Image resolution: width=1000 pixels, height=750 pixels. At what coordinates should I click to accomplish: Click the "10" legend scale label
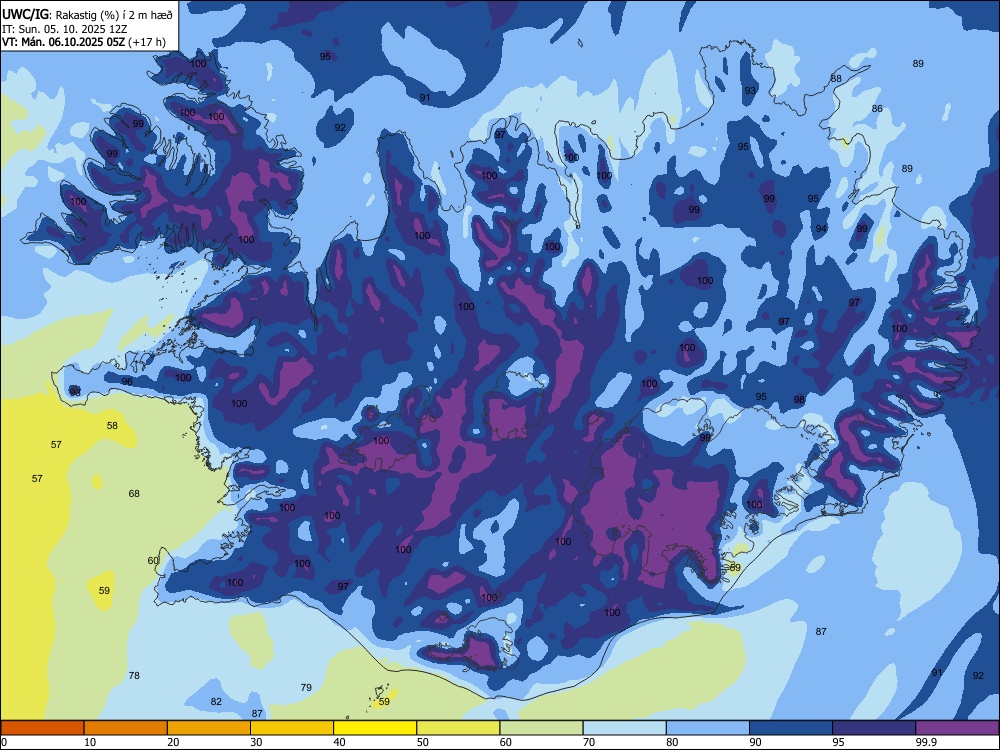(90, 742)
